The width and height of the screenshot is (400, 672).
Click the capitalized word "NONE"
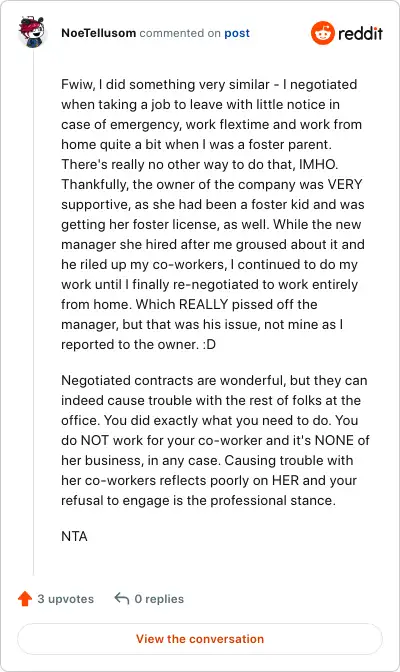coord(334,440)
